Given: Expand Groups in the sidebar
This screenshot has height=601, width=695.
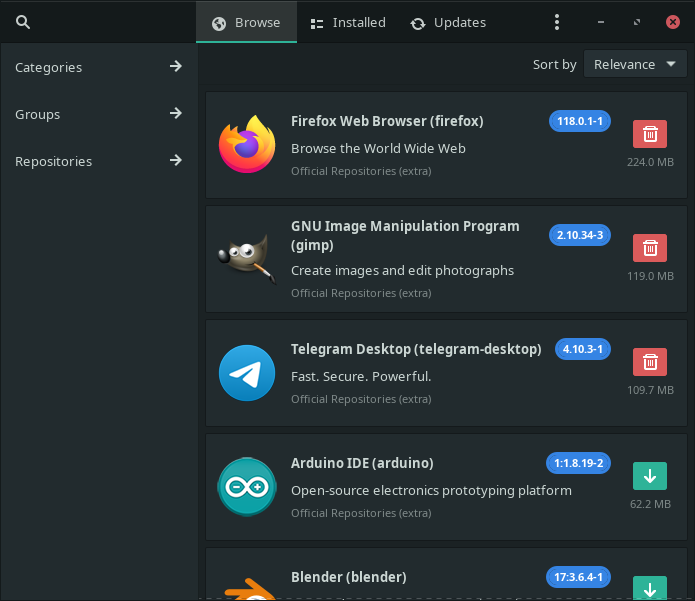Looking at the screenshot, I should click(x=98, y=114).
